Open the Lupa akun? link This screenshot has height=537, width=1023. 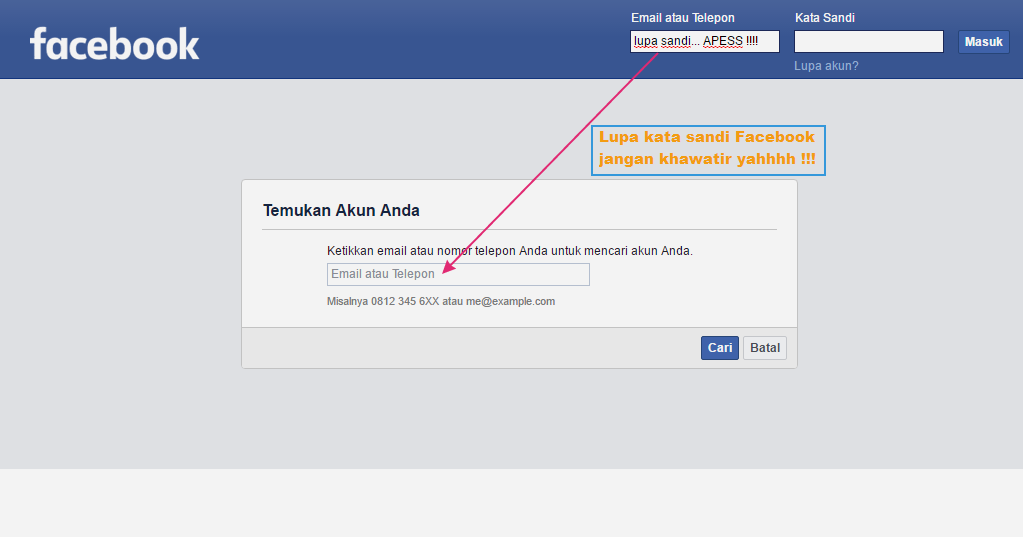[826, 66]
